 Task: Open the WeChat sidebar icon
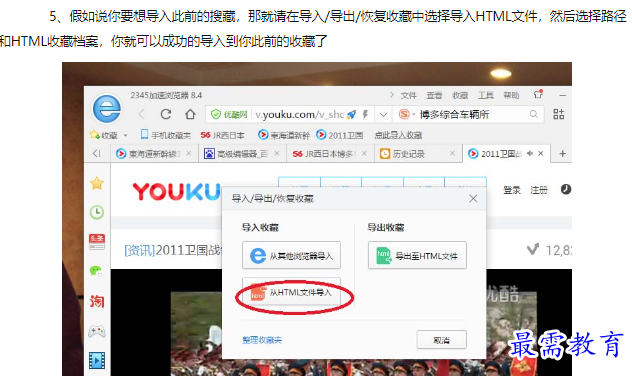pyautogui.click(x=96, y=271)
